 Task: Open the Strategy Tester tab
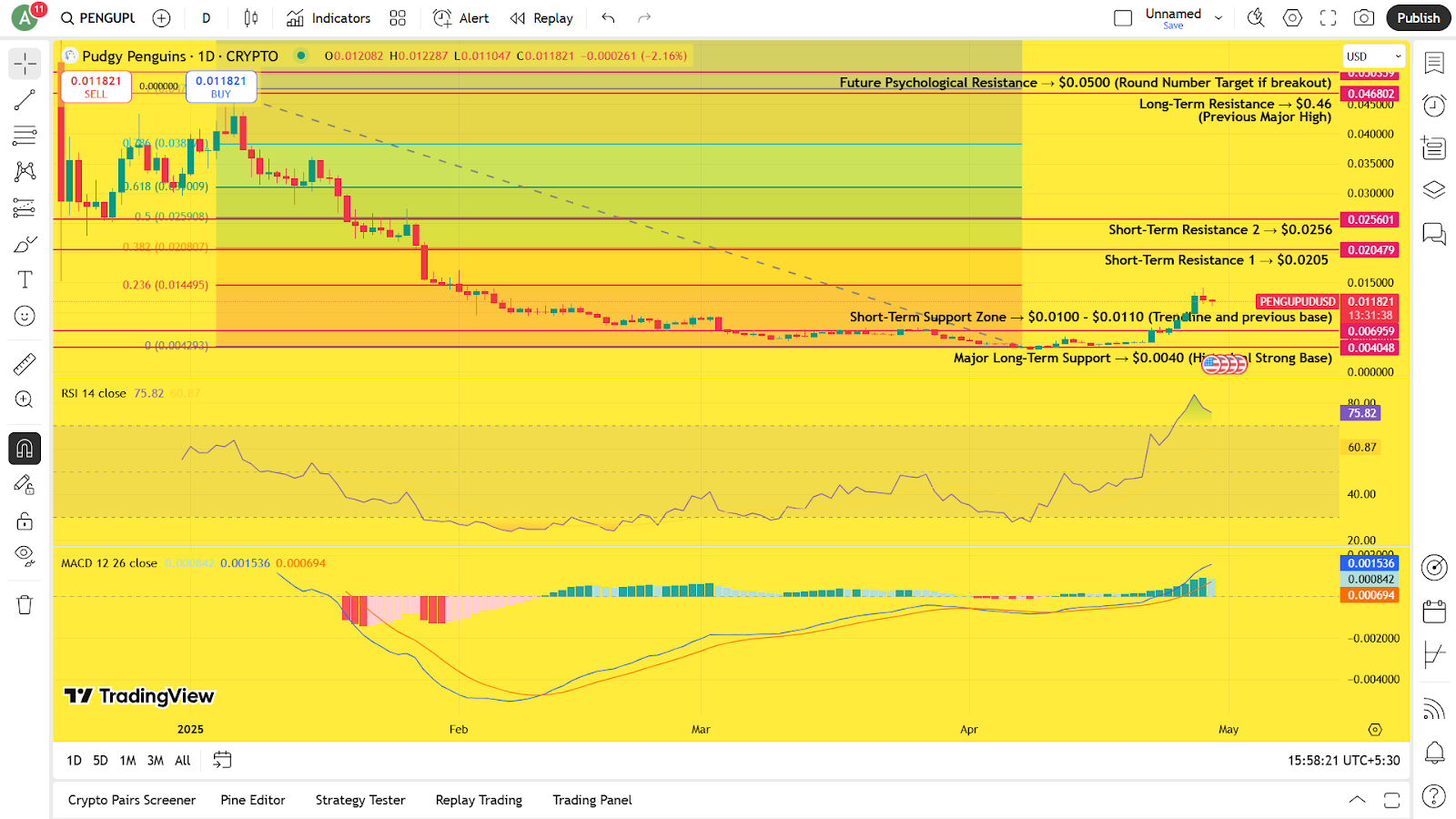pos(360,800)
